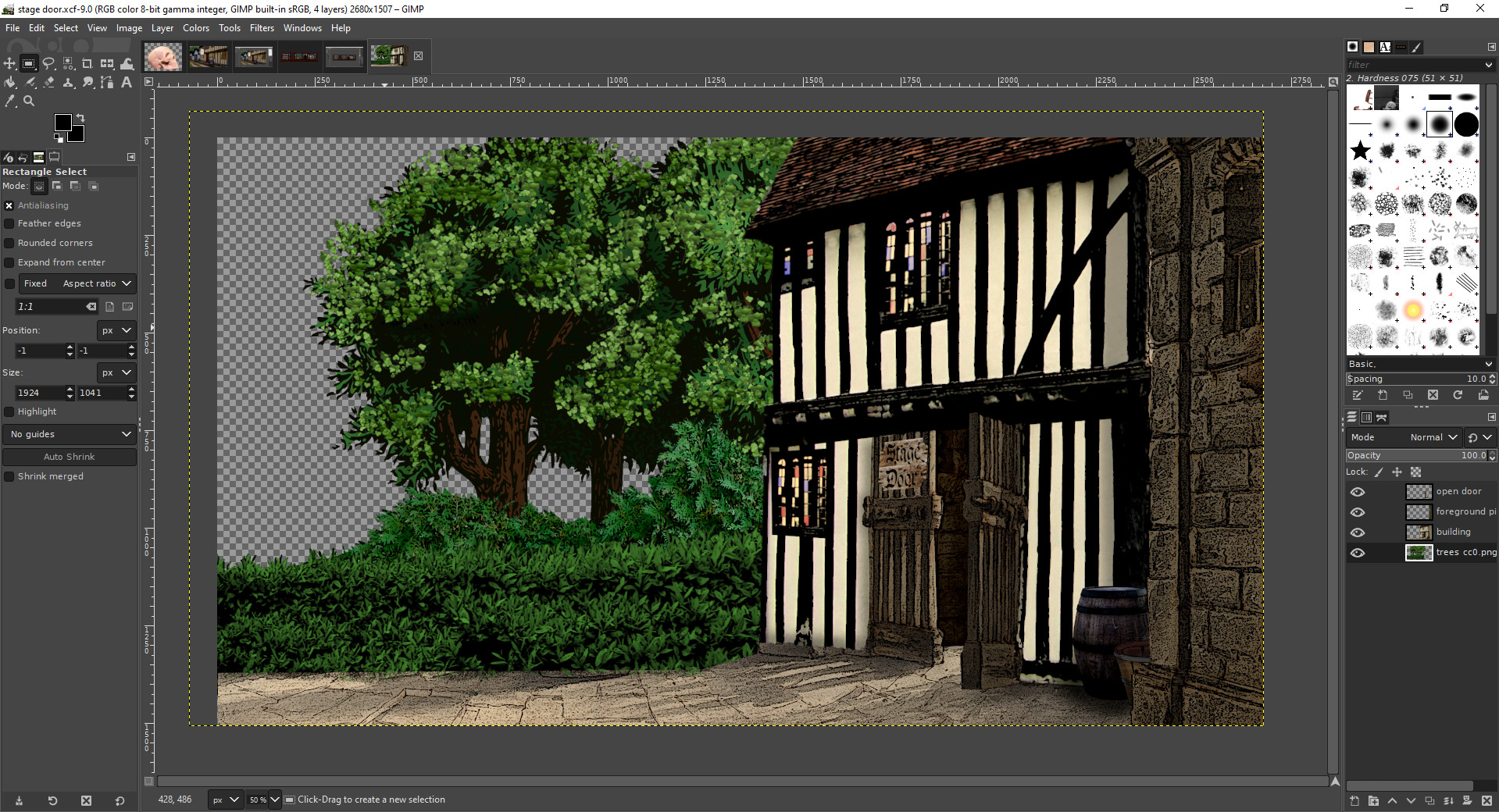
Task: Select the Text tool
Action: coord(127,82)
